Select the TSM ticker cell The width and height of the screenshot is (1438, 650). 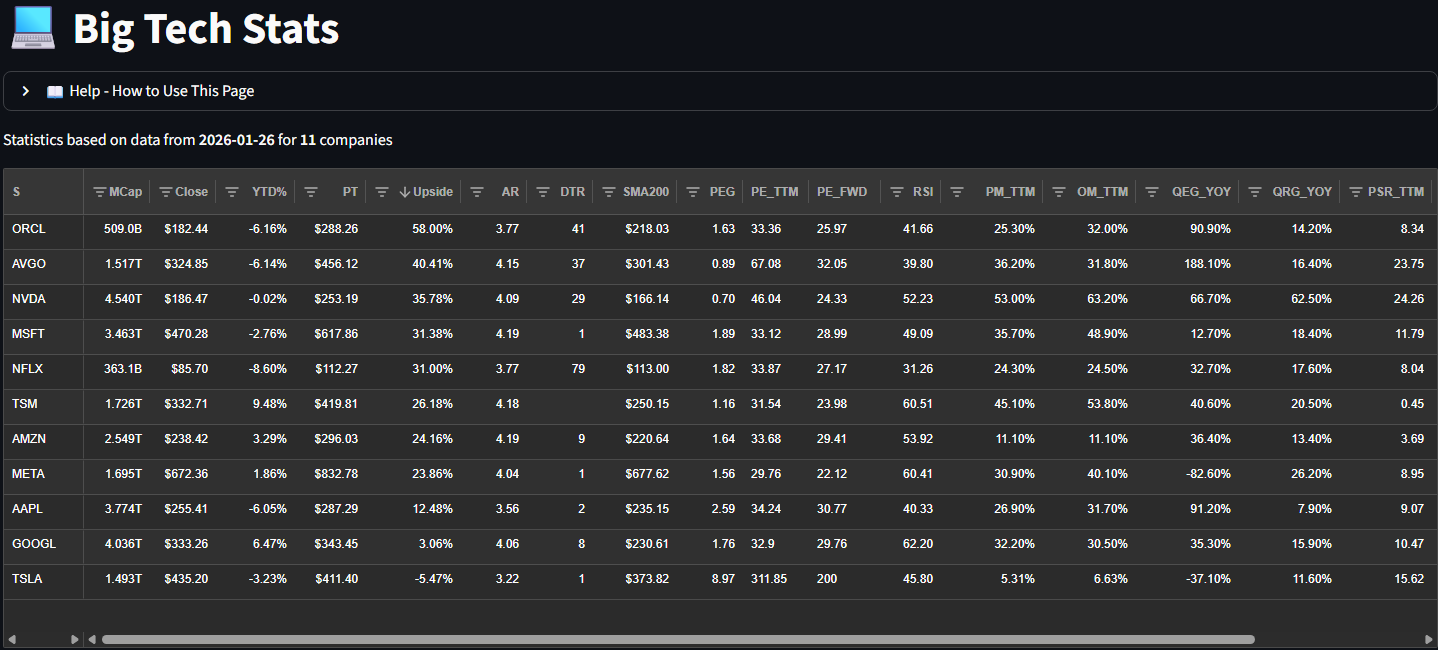[43, 405]
